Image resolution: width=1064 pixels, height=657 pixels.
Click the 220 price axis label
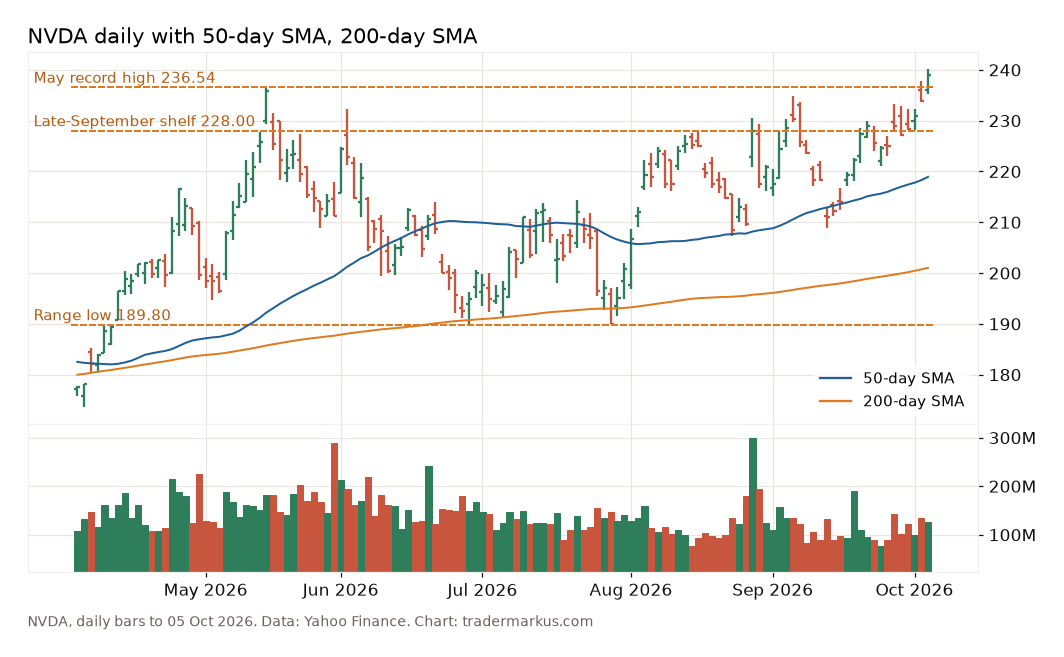[1003, 172]
